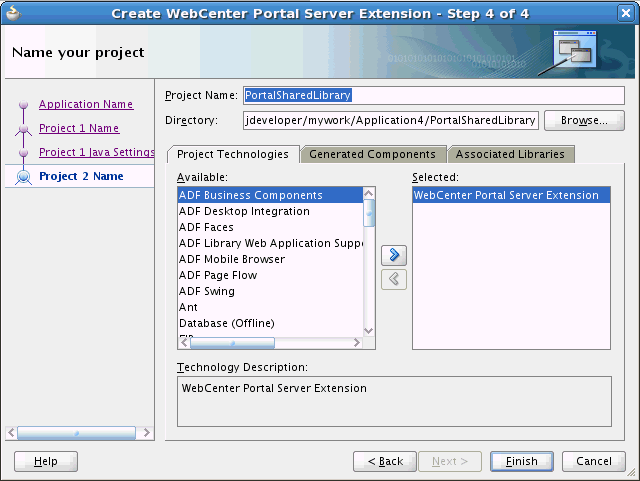Image resolution: width=640 pixels, height=481 pixels.
Task: Click the < Back button
Action: tap(385, 461)
